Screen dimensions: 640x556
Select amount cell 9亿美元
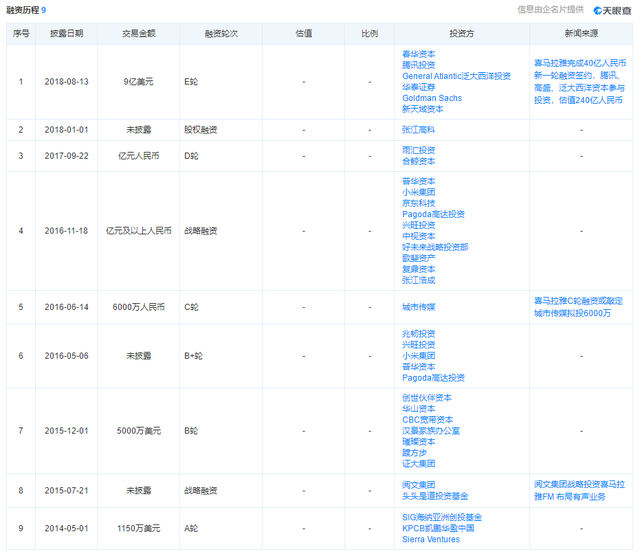138,82
